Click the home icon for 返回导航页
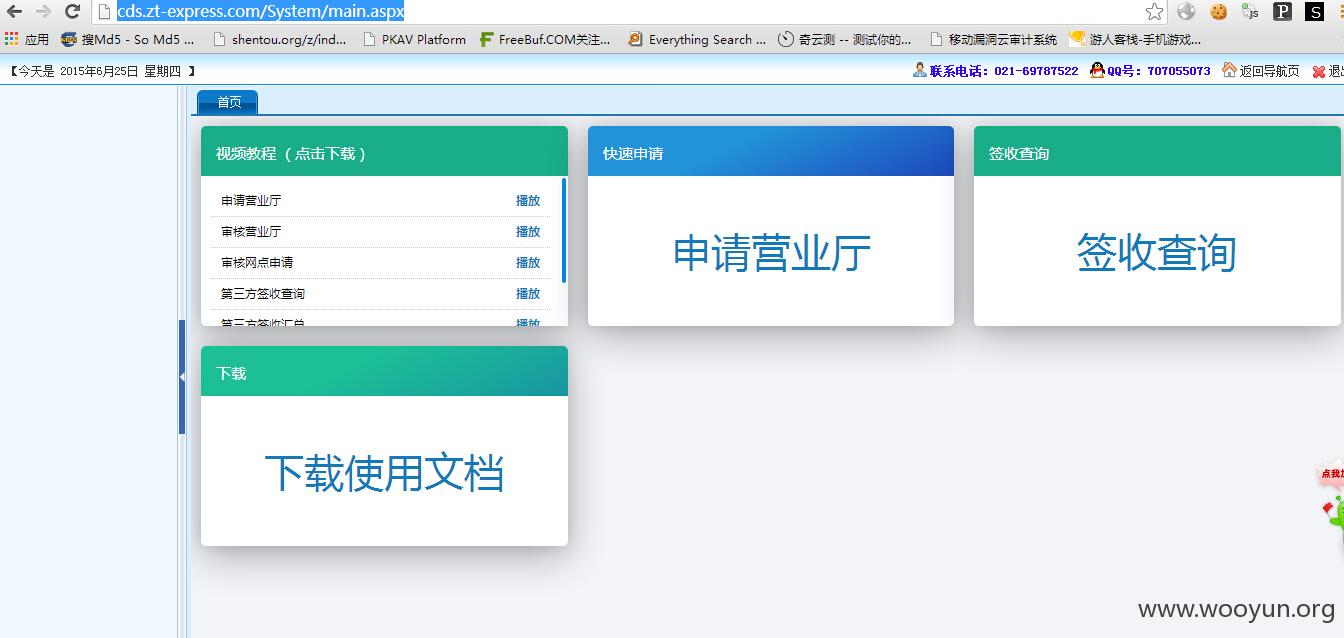Viewport: 1344px width, 638px height. [1229, 71]
